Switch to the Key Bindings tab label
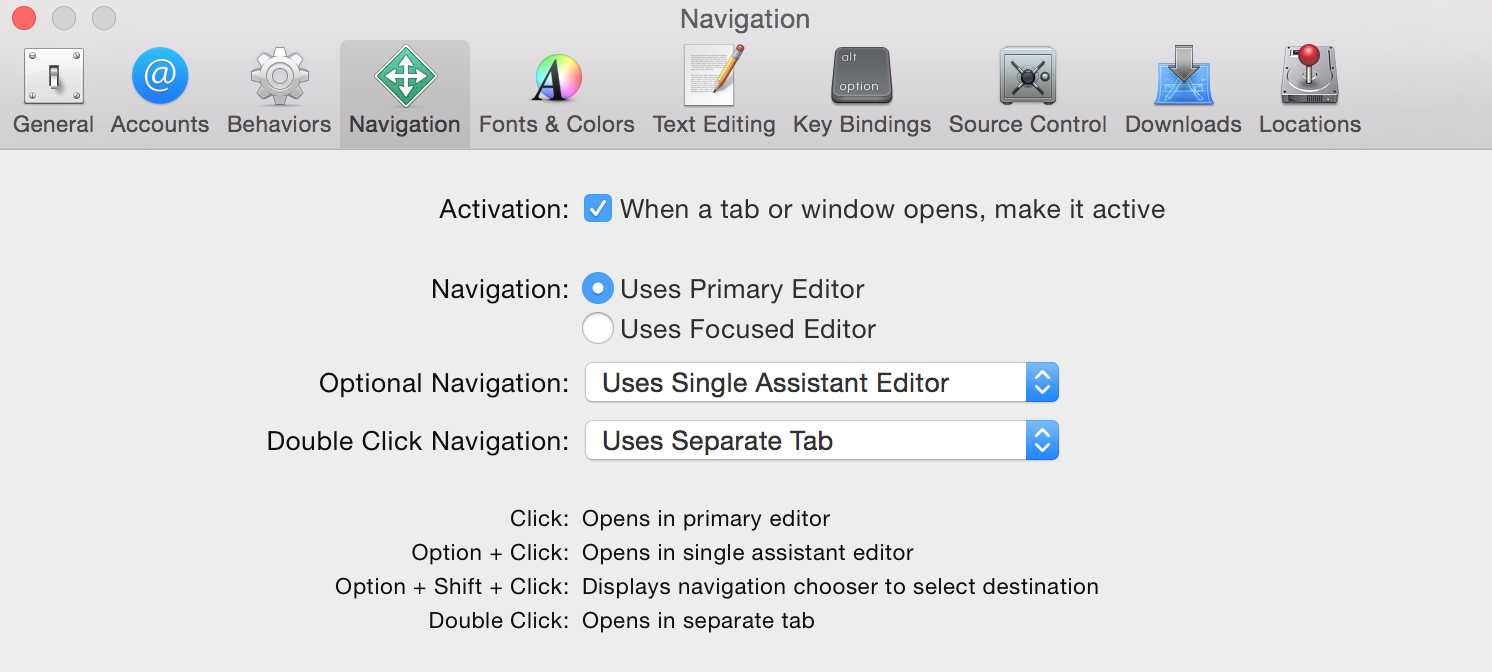1492x672 pixels. pos(862,124)
